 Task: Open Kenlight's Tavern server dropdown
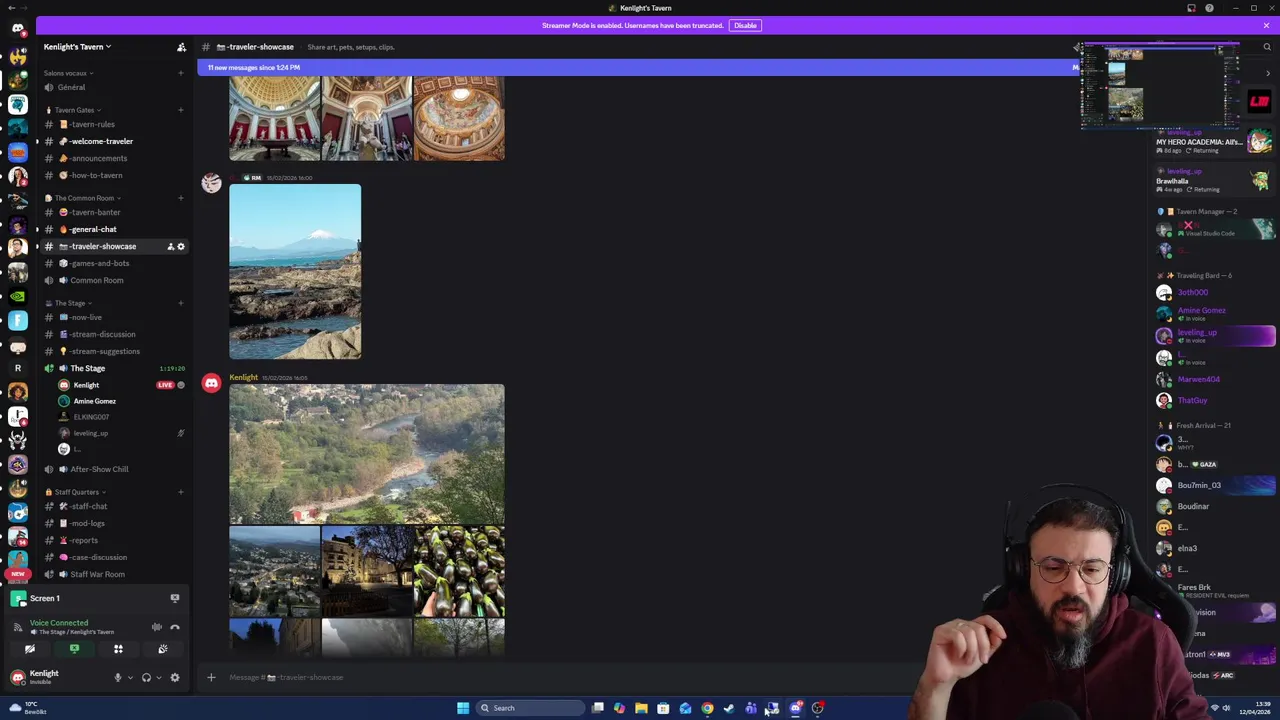(77, 47)
